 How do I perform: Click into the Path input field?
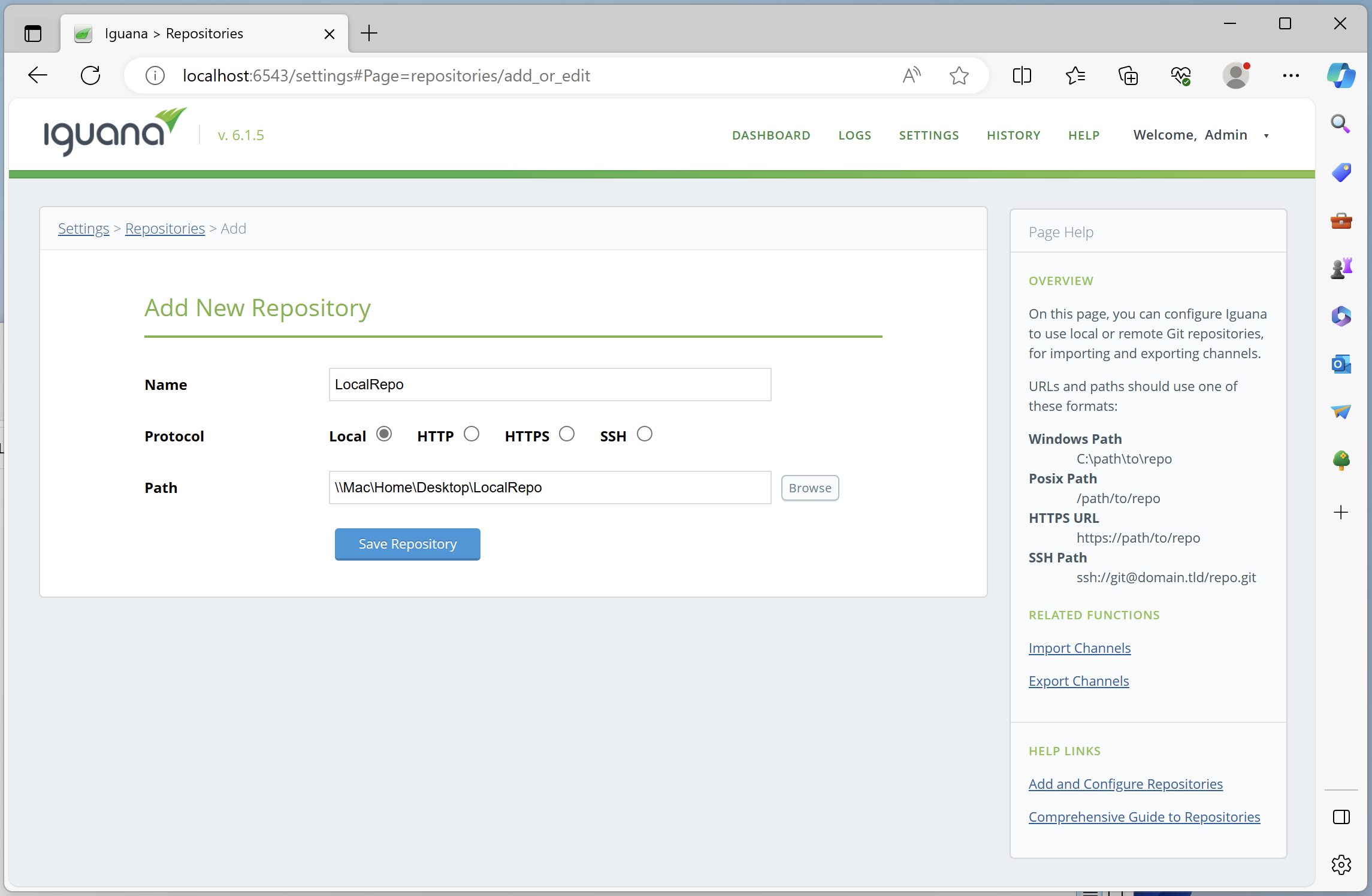click(x=549, y=488)
